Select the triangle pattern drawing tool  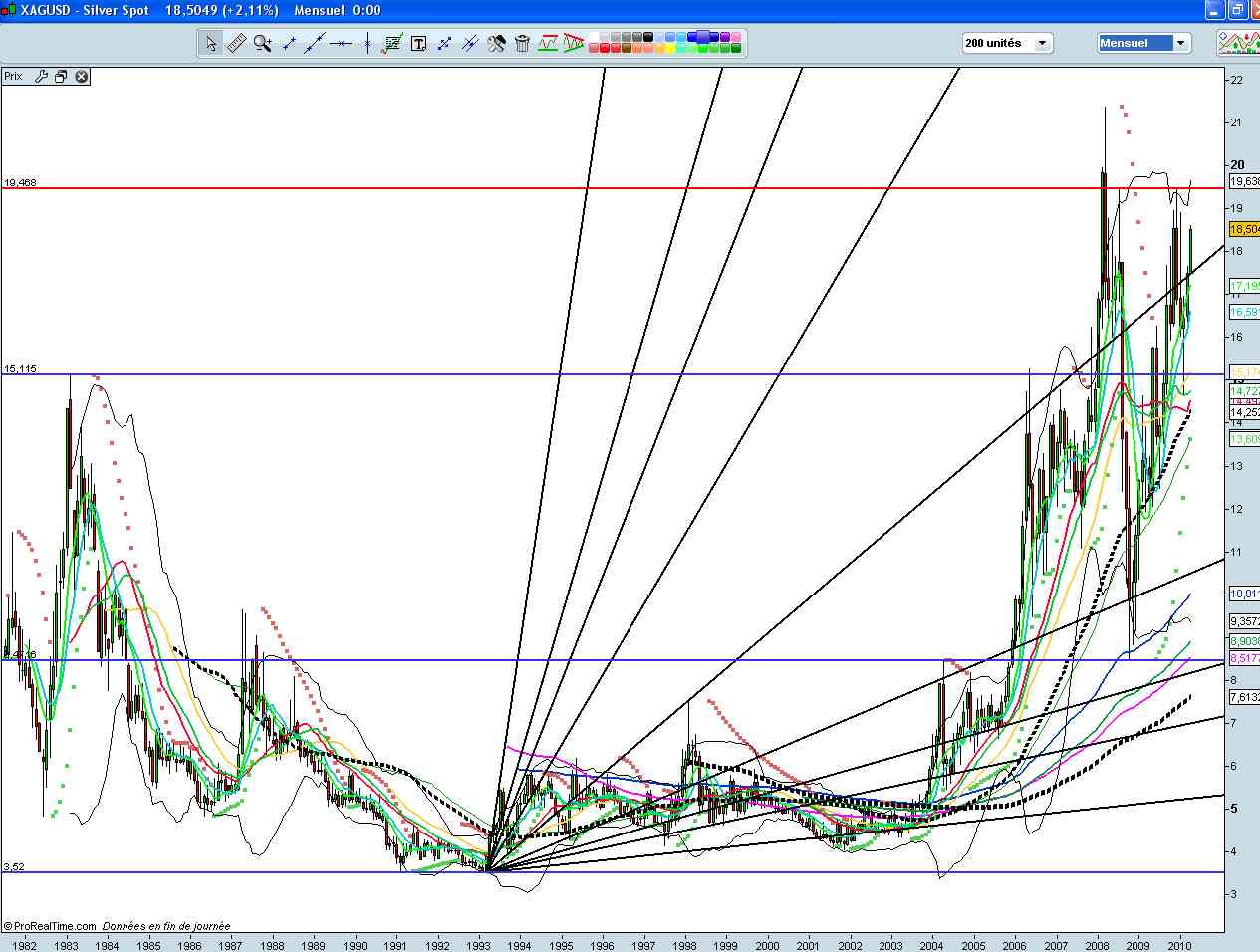pyautogui.click(x=574, y=43)
